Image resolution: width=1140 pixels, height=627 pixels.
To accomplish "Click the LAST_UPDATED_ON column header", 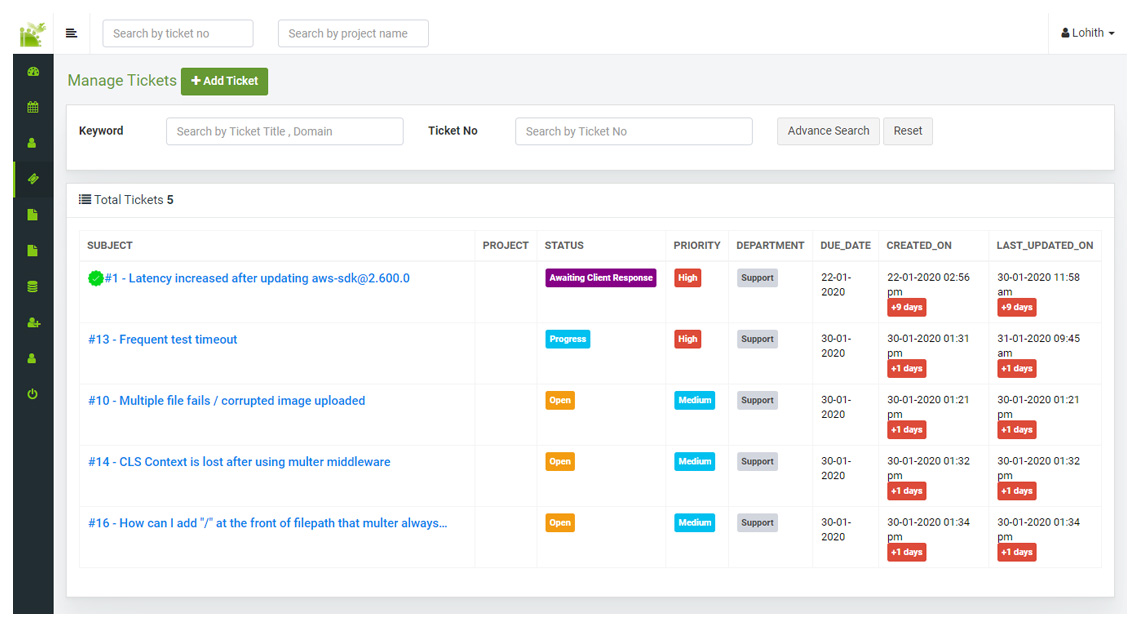I will (1045, 245).
